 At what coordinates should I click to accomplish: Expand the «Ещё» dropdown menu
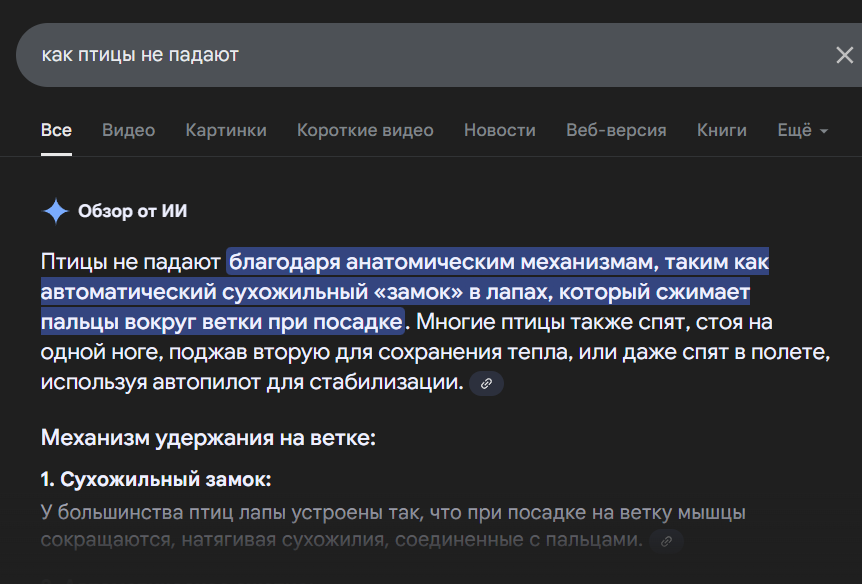click(x=803, y=130)
